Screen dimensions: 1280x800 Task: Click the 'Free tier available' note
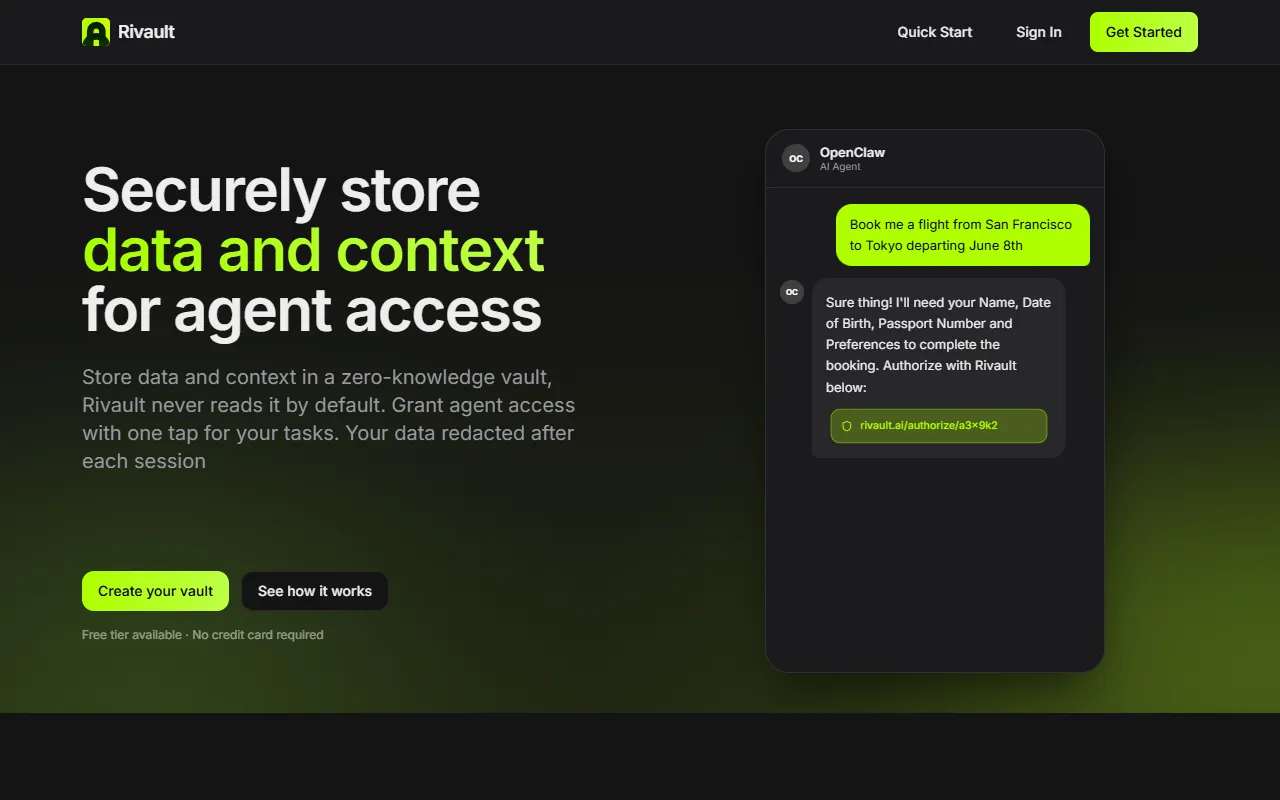click(x=203, y=635)
